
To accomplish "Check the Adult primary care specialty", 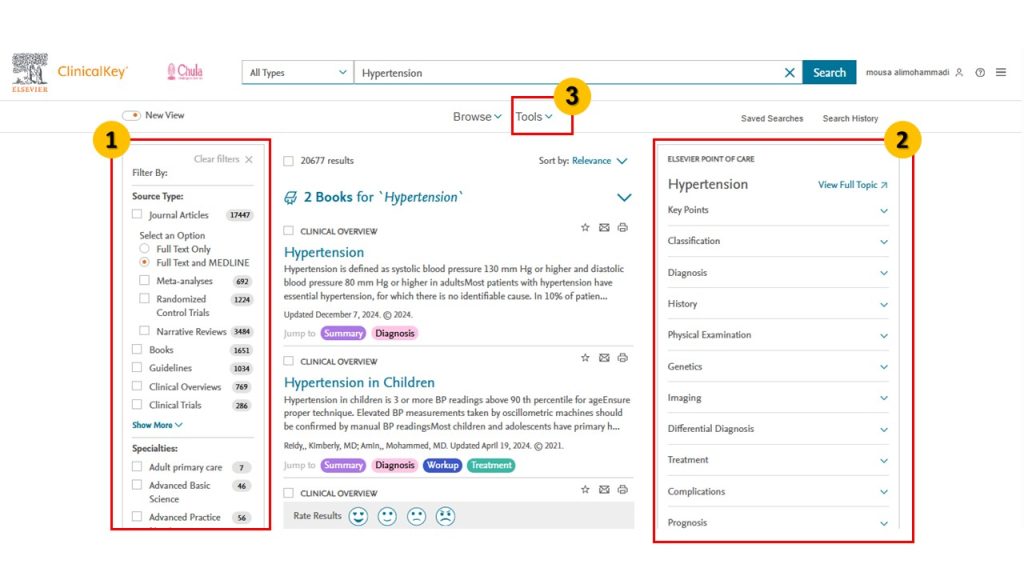I will pyautogui.click(x=136, y=466).
